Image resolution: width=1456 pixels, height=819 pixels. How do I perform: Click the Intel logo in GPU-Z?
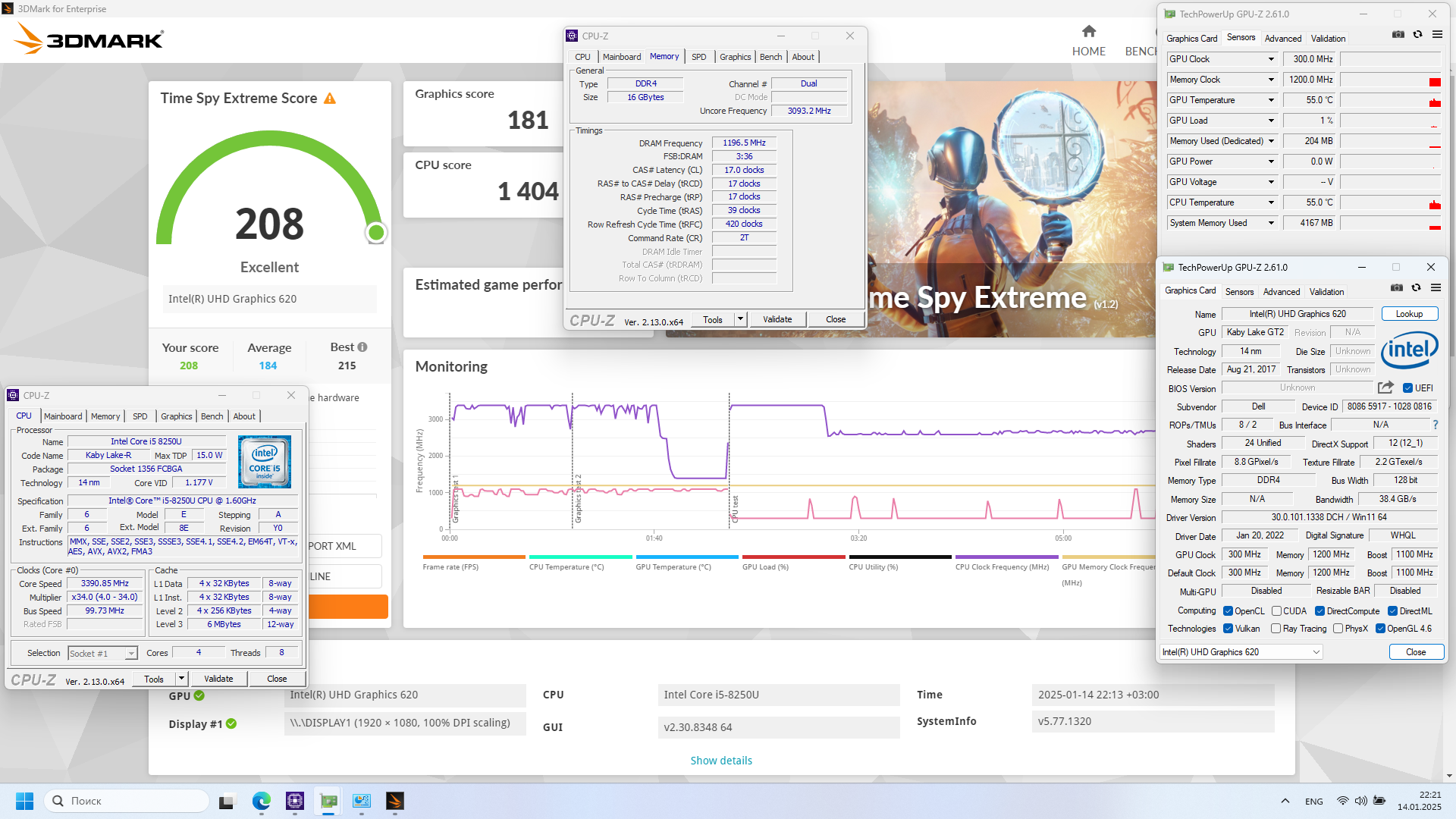click(1410, 350)
